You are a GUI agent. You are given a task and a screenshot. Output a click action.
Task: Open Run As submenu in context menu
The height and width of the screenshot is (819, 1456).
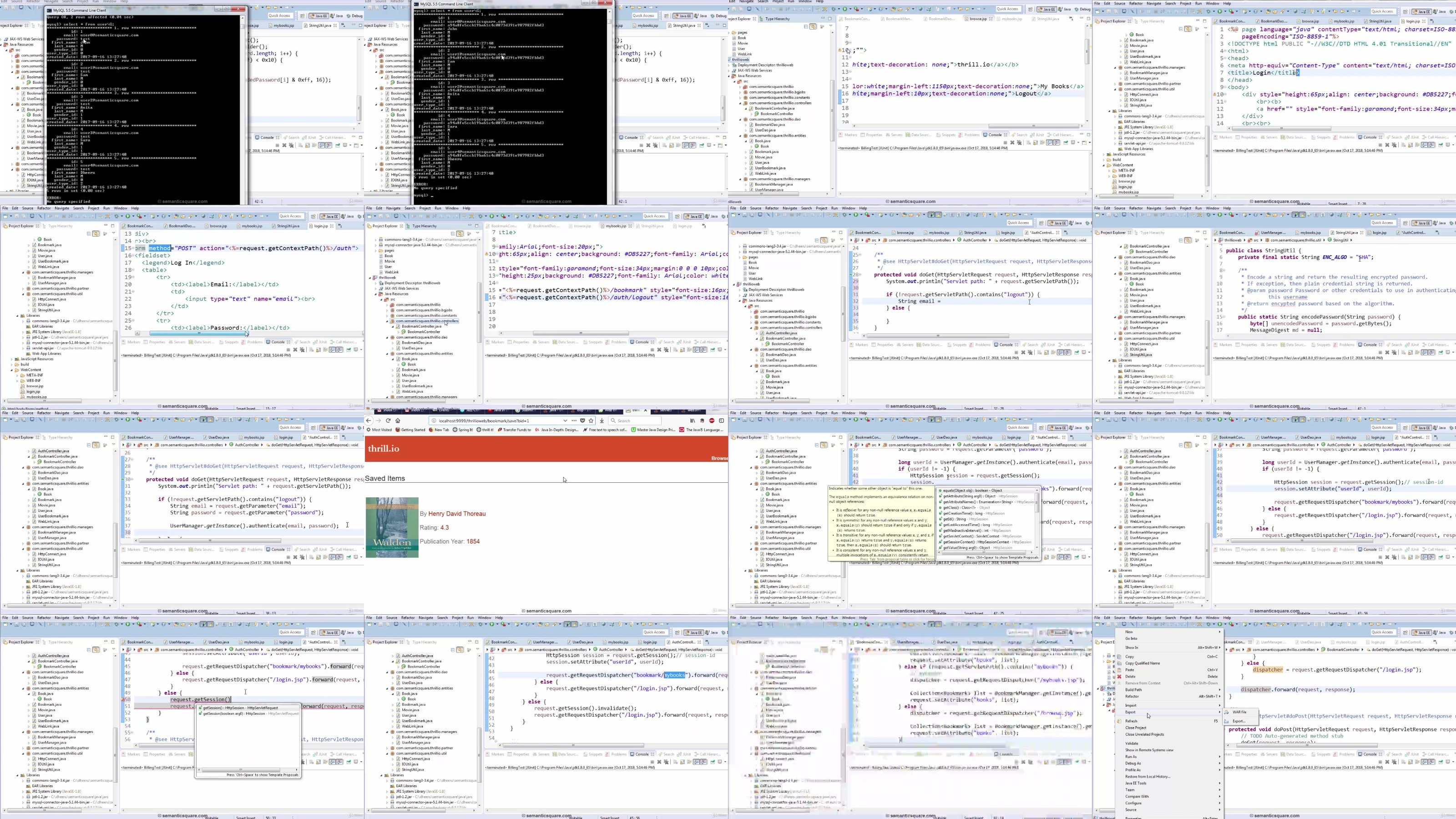[1169, 757]
